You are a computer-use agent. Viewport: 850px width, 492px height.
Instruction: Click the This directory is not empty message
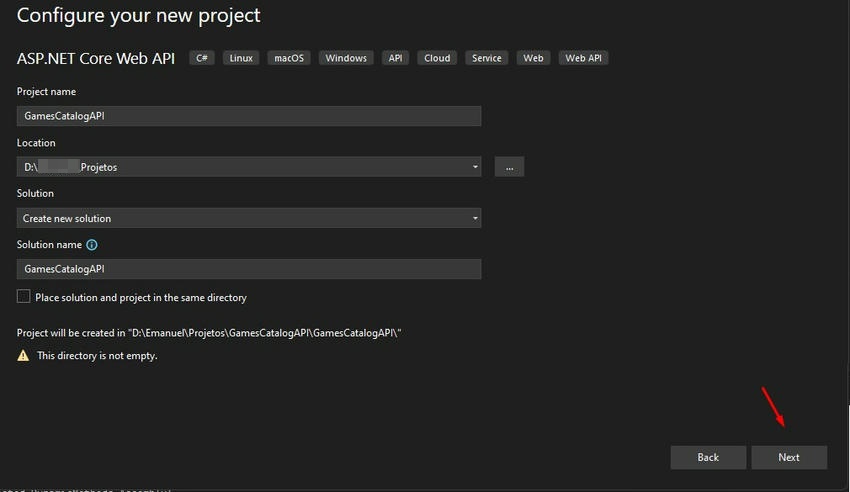point(97,356)
